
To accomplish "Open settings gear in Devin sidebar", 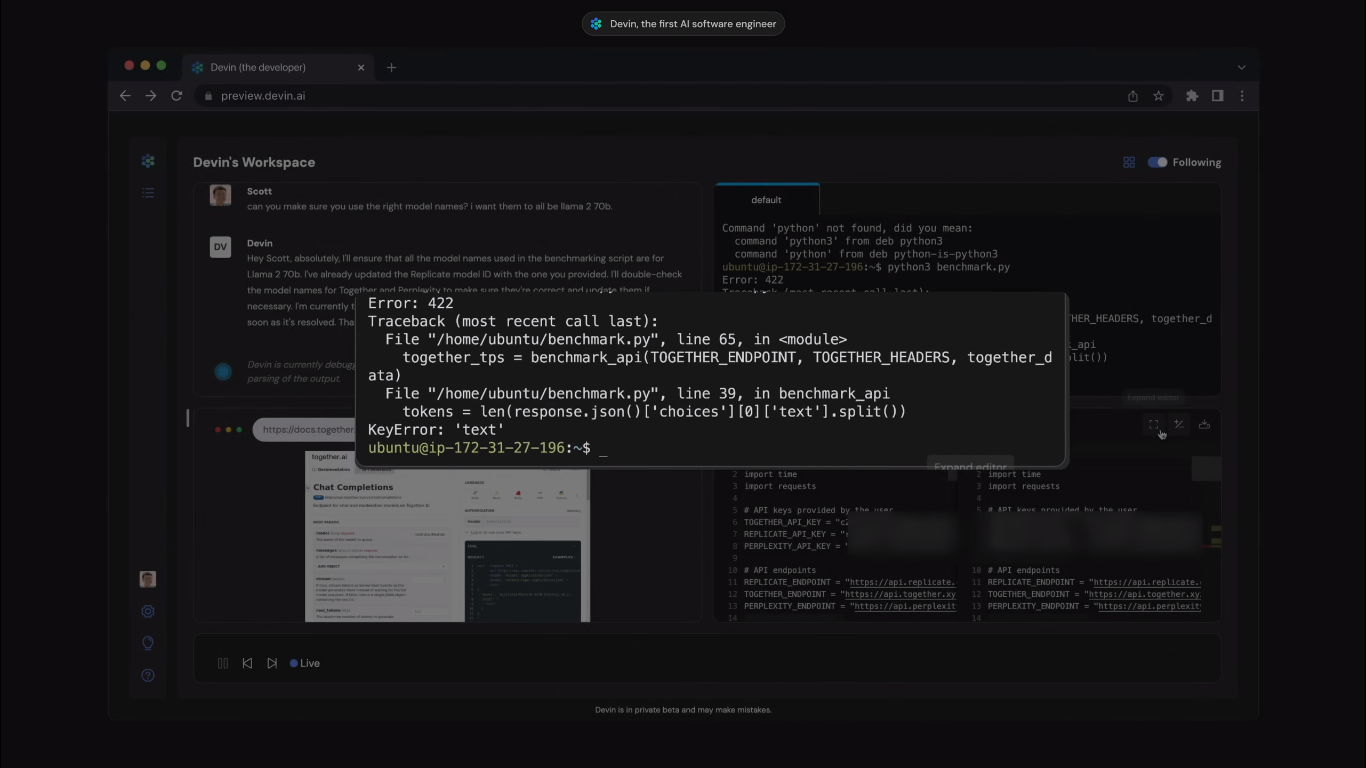I will point(148,611).
